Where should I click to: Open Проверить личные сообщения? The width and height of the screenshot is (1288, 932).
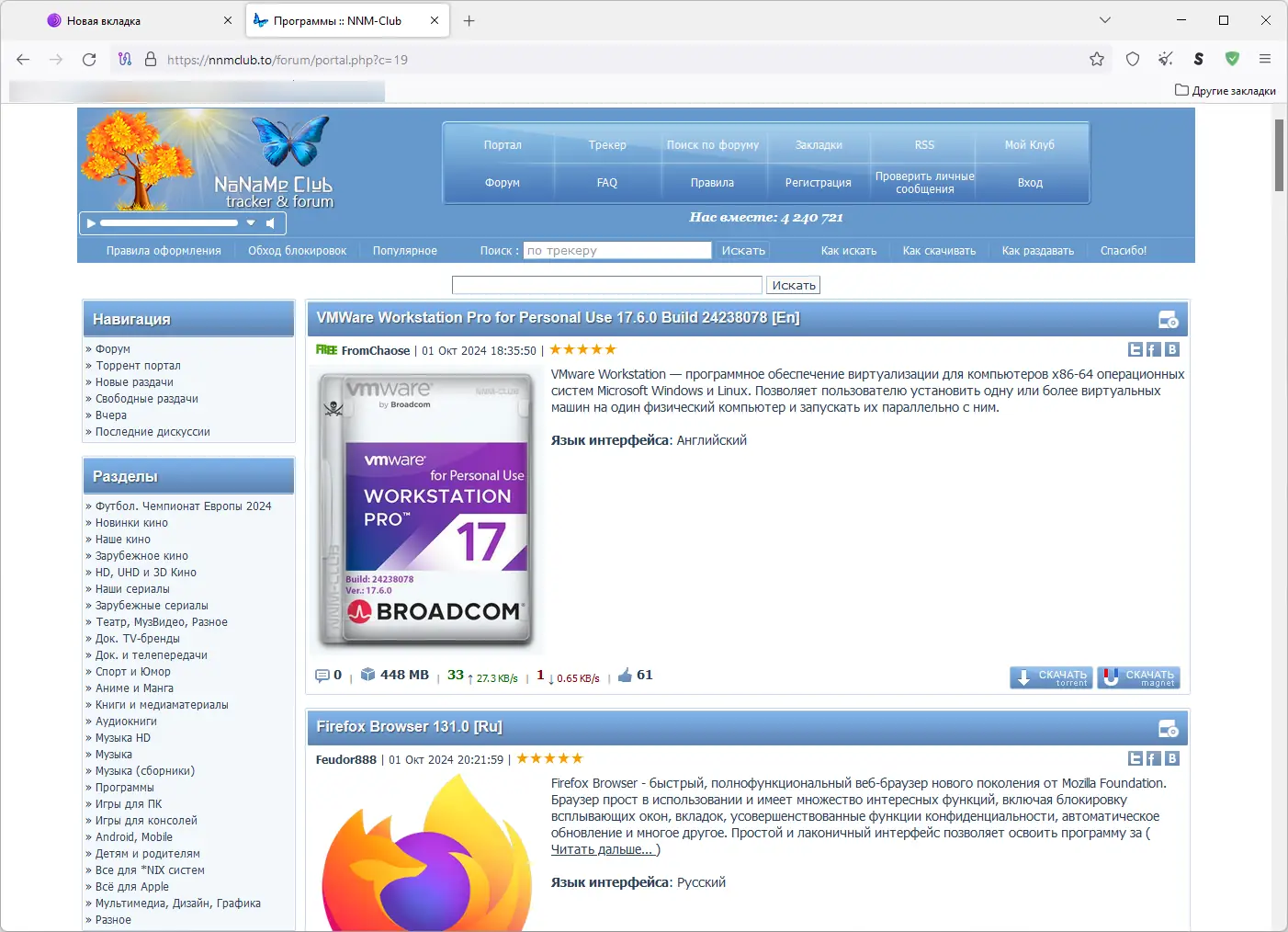click(924, 183)
